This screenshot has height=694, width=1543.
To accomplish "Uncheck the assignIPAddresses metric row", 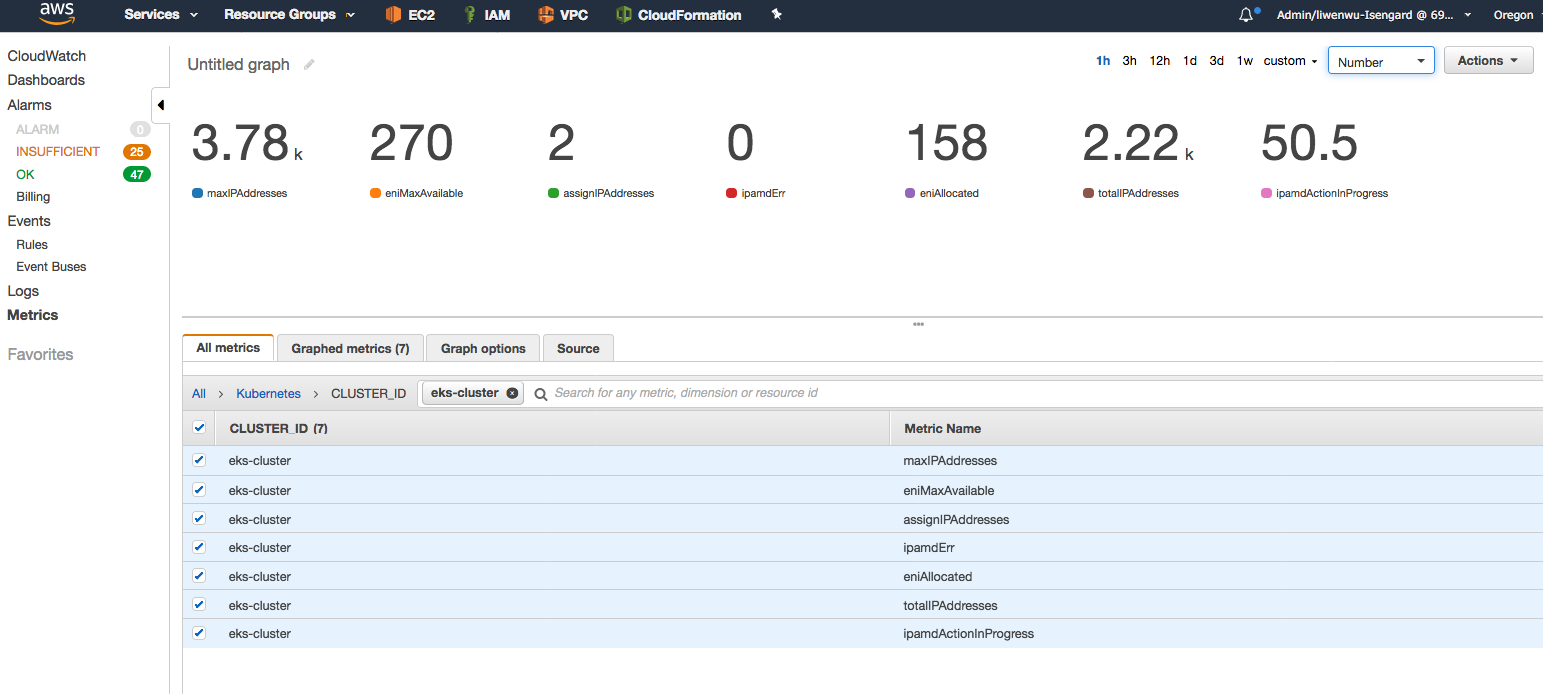I will [199, 518].
